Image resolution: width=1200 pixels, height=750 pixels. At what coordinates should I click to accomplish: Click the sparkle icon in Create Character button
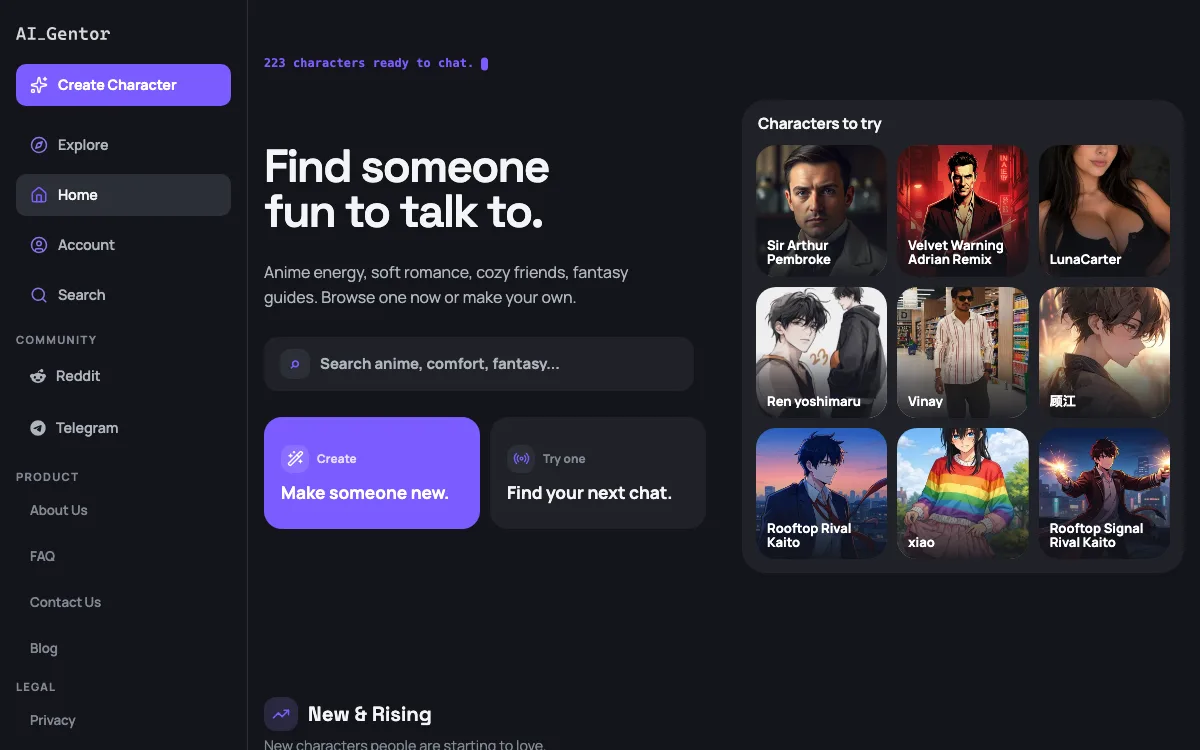point(39,85)
